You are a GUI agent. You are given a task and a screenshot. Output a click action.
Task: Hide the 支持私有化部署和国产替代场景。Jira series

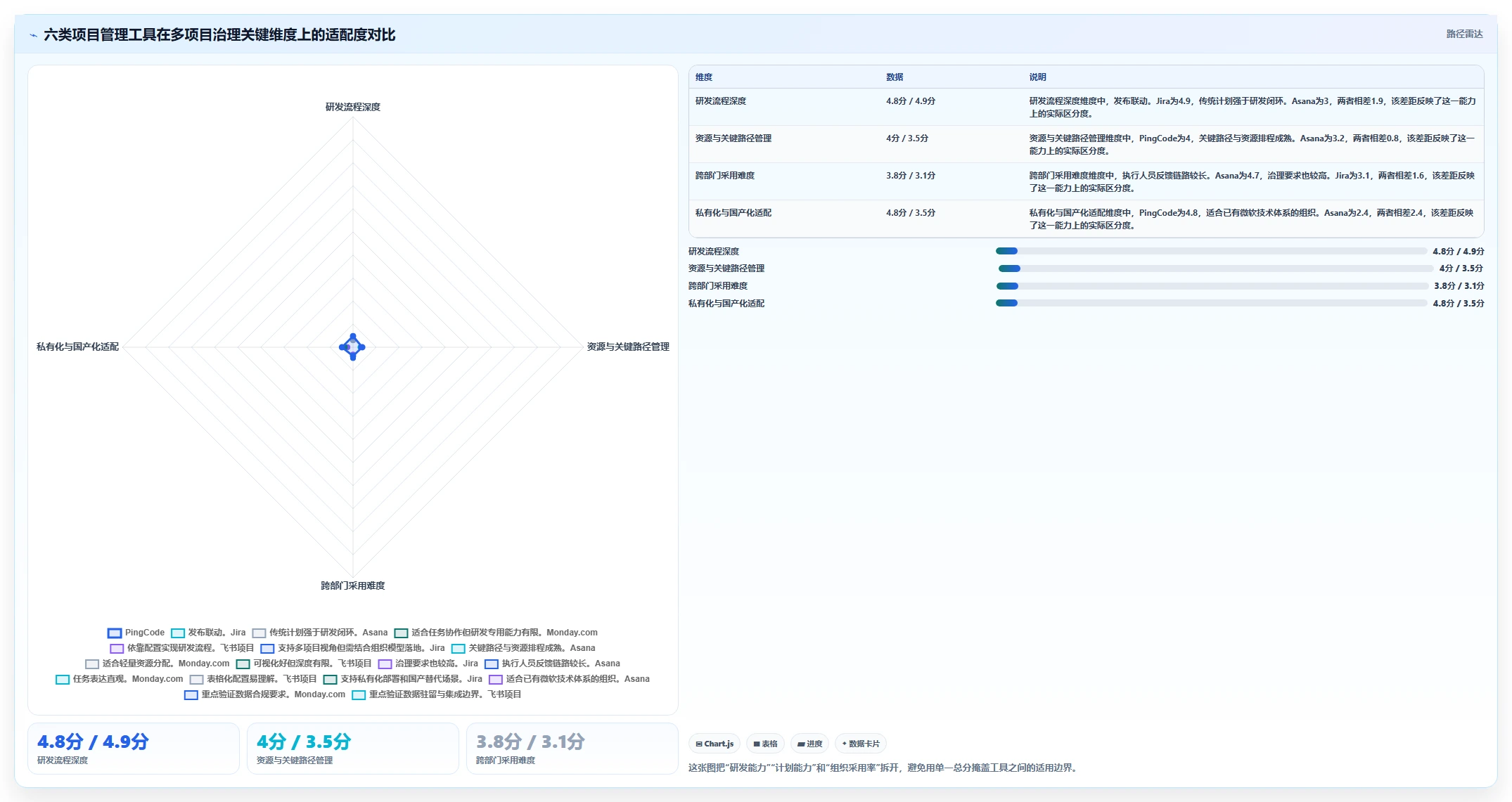[403, 679]
